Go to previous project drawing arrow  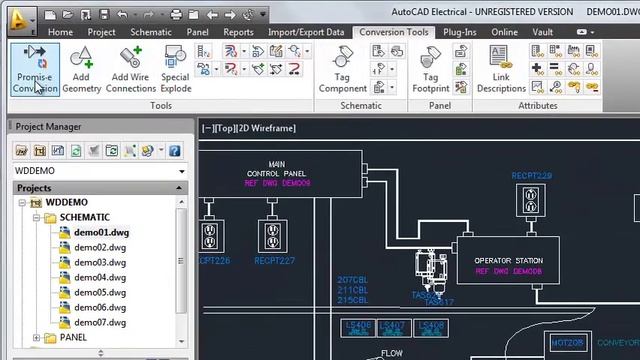tap(212, 16)
